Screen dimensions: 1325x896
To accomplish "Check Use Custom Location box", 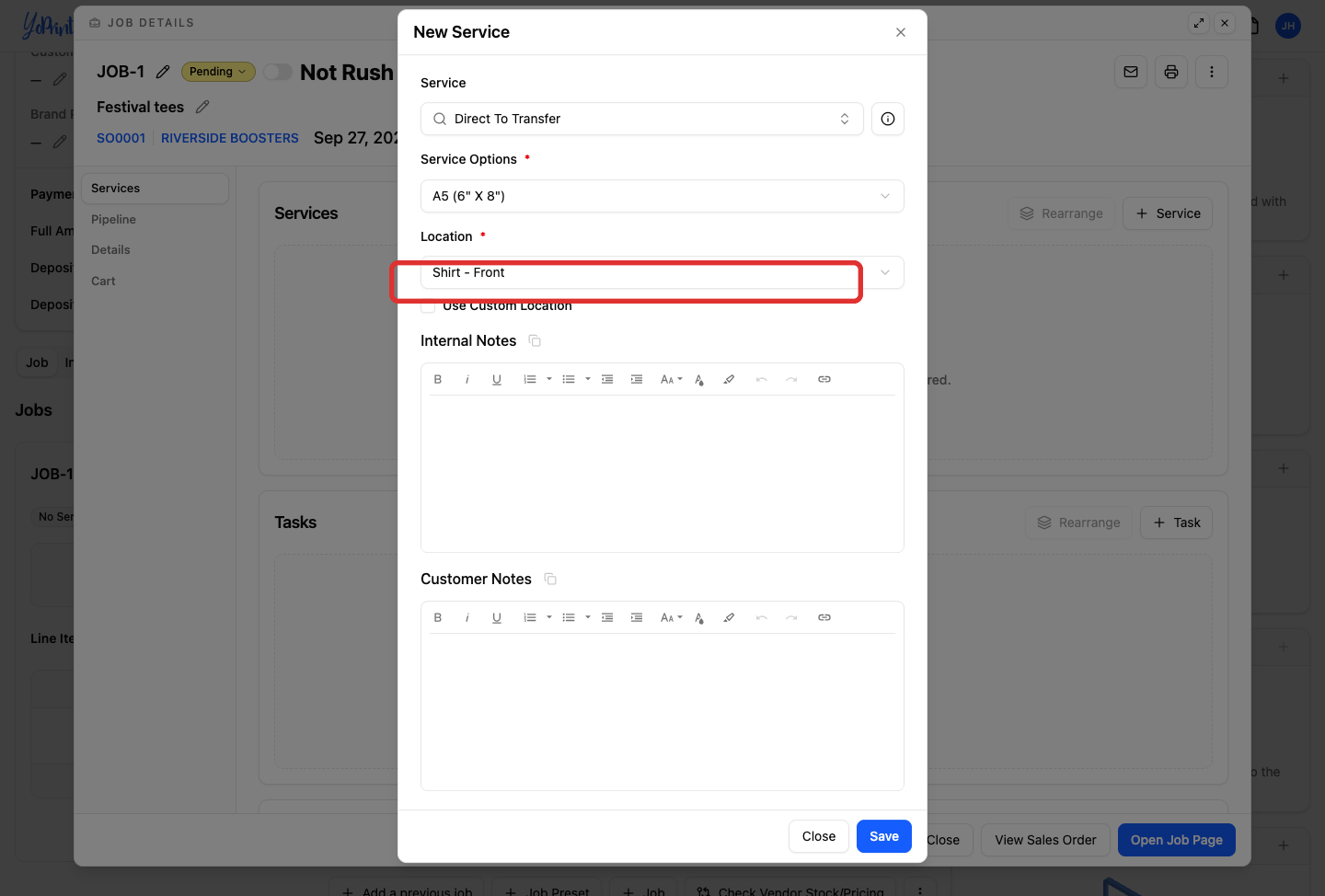I will [428, 306].
